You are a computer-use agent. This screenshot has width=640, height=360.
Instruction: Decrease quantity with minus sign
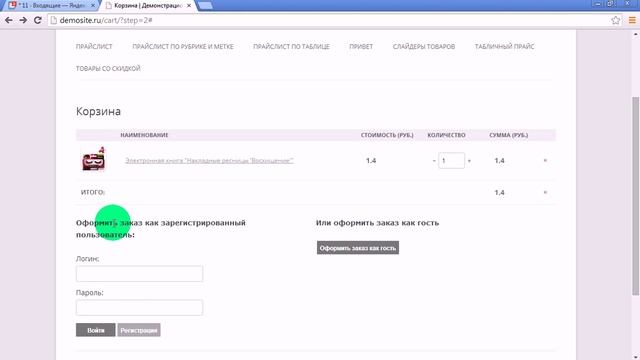(434, 161)
